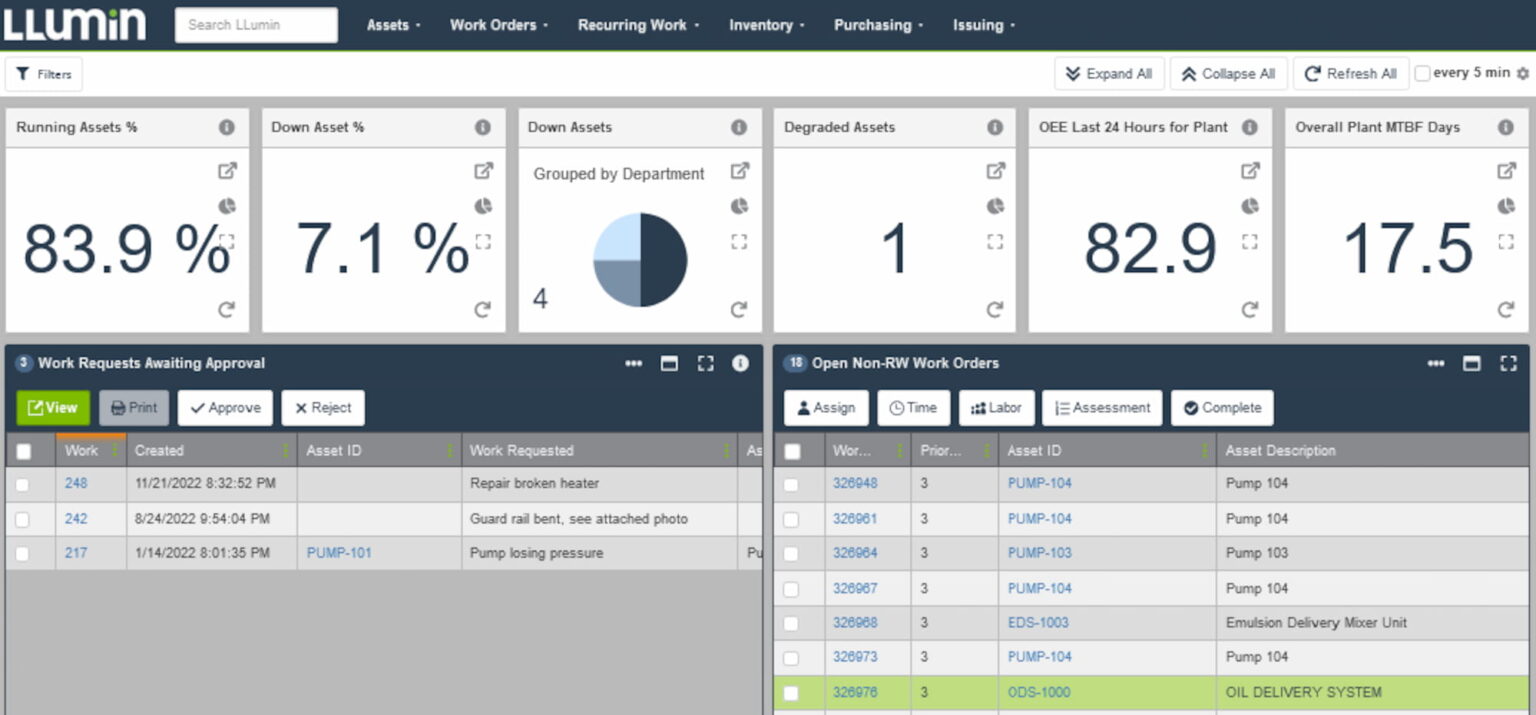
Task: Refresh the Down Assets card
Action: 739,309
